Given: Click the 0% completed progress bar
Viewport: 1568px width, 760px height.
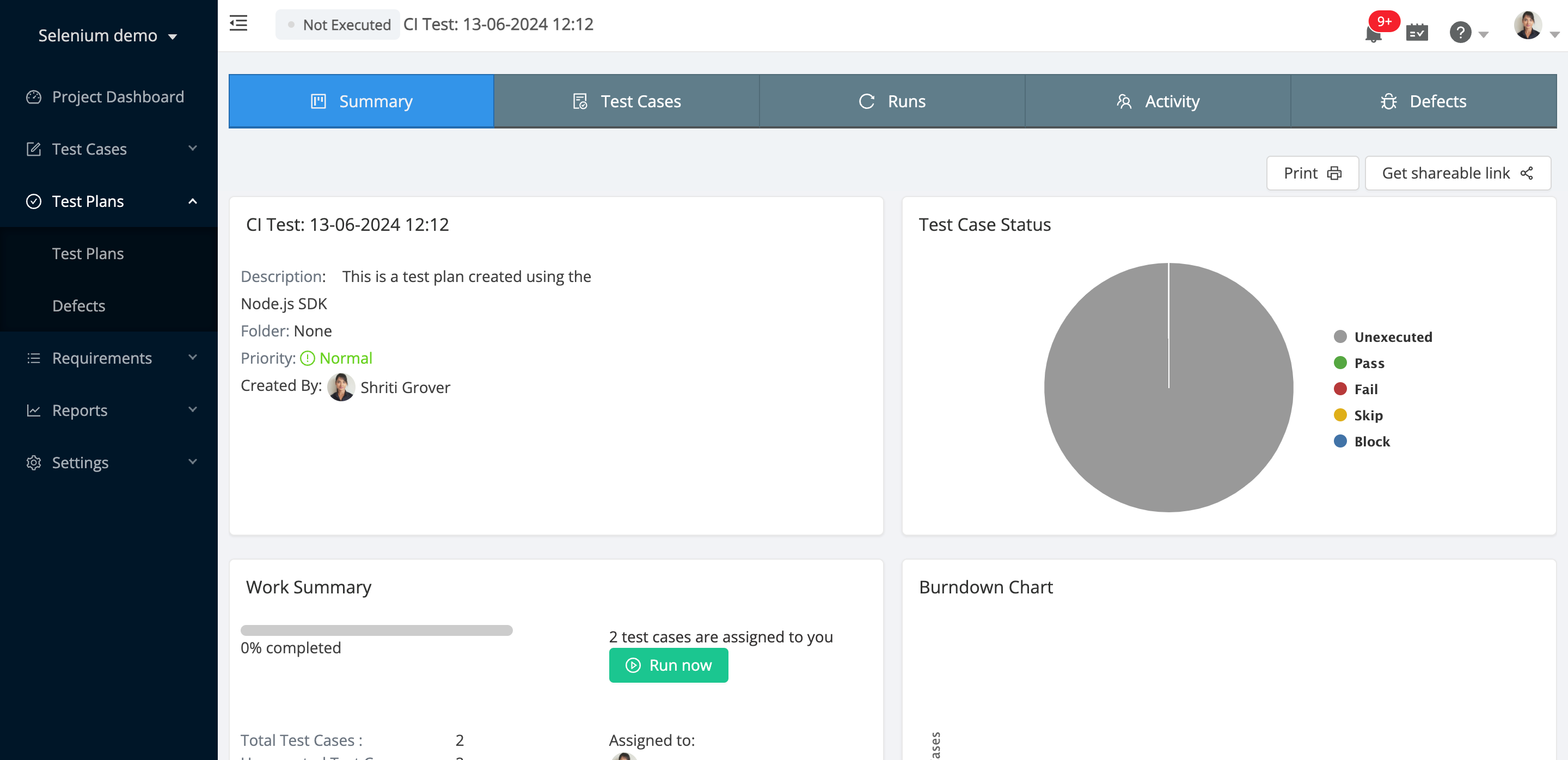Looking at the screenshot, I should [376, 630].
